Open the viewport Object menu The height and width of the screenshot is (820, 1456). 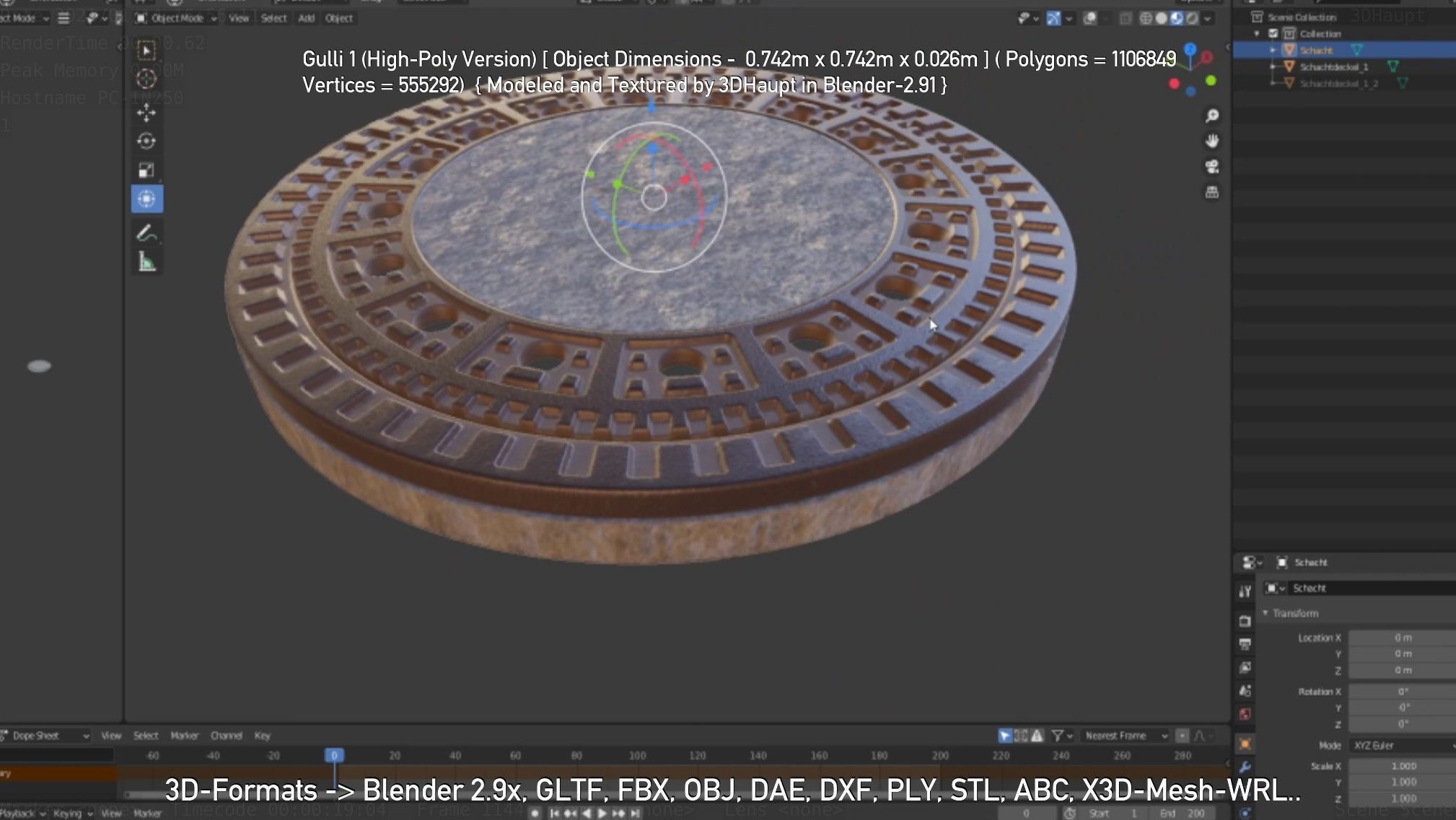339,18
